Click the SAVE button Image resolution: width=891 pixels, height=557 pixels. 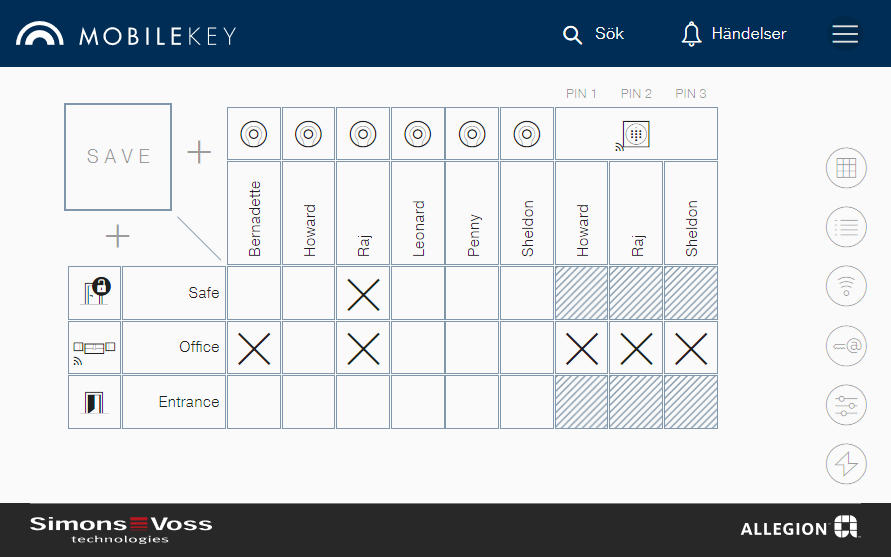[118, 157]
